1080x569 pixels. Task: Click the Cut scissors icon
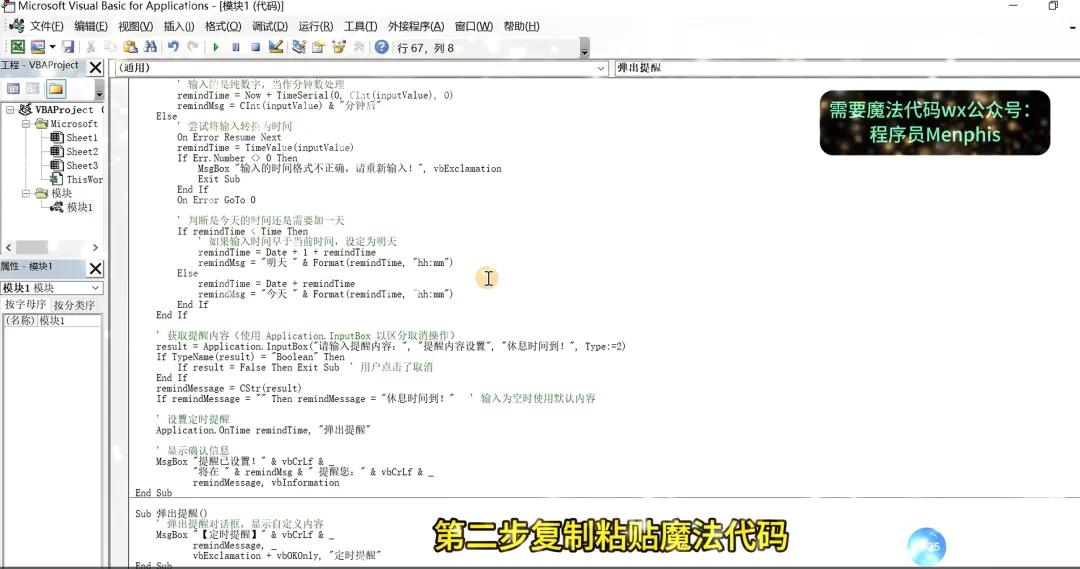pyautogui.click(x=90, y=47)
